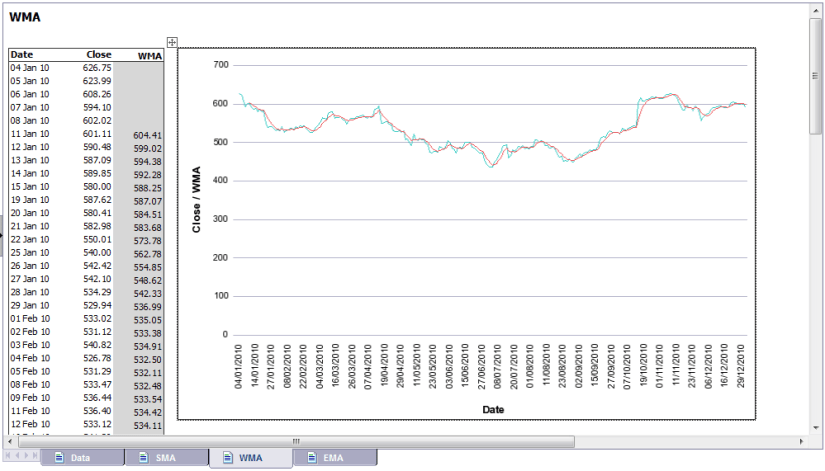
Task: Click the next-sheet navigation arrow
Action: pyautogui.click(x=26, y=455)
